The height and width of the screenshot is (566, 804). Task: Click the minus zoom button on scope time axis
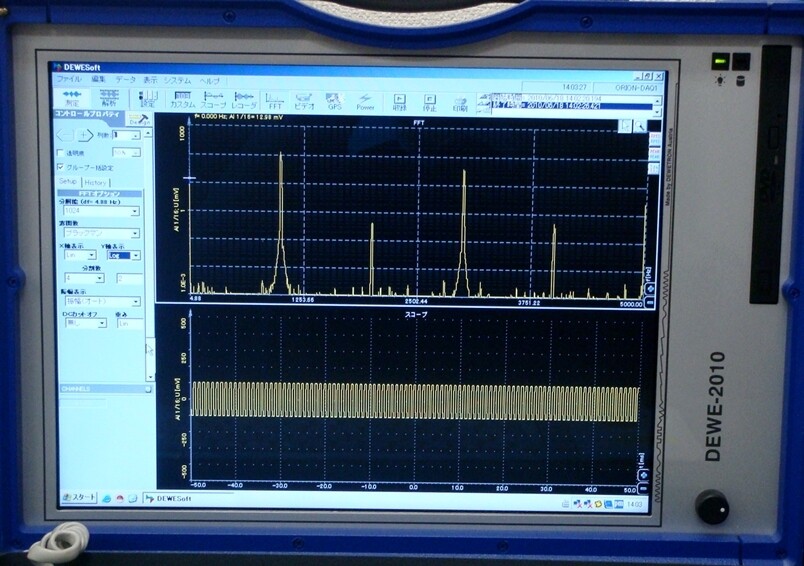coord(643,489)
